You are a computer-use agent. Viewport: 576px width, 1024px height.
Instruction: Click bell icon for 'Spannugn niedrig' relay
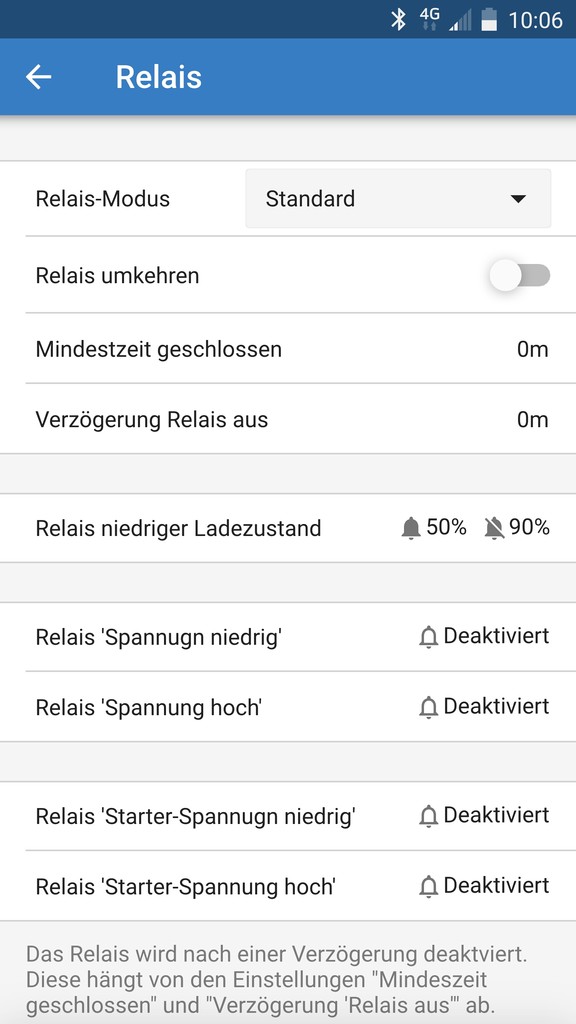pyautogui.click(x=428, y=637)
